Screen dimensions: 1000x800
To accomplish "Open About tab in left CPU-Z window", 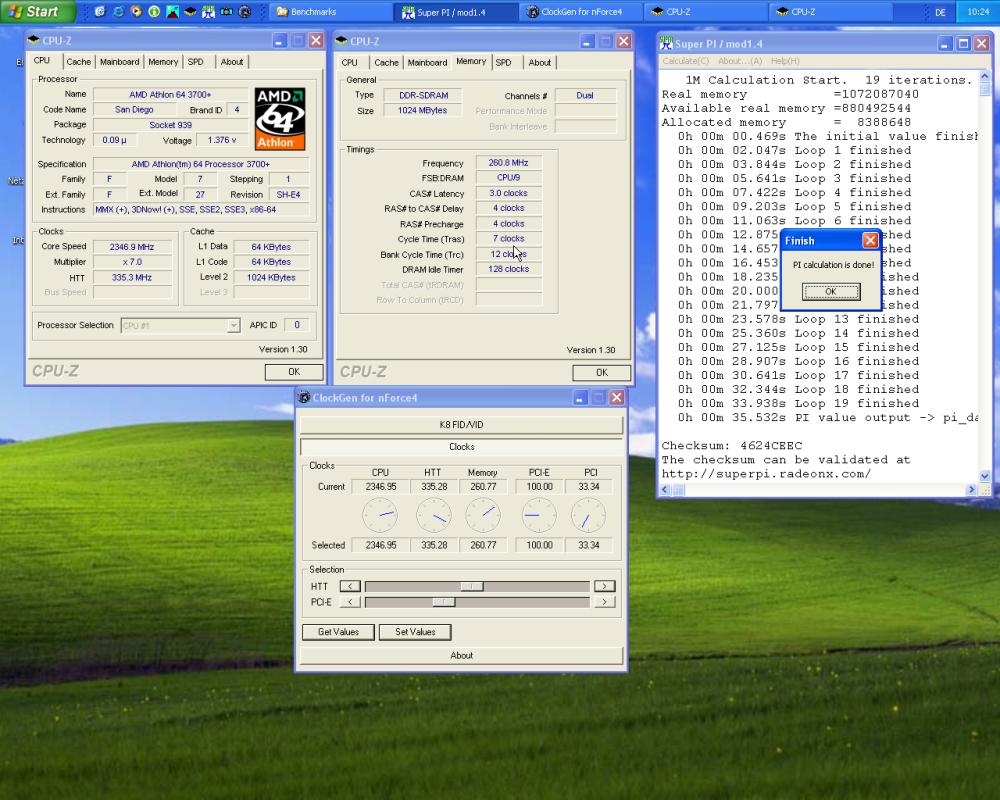I will (x=232, y=62).
